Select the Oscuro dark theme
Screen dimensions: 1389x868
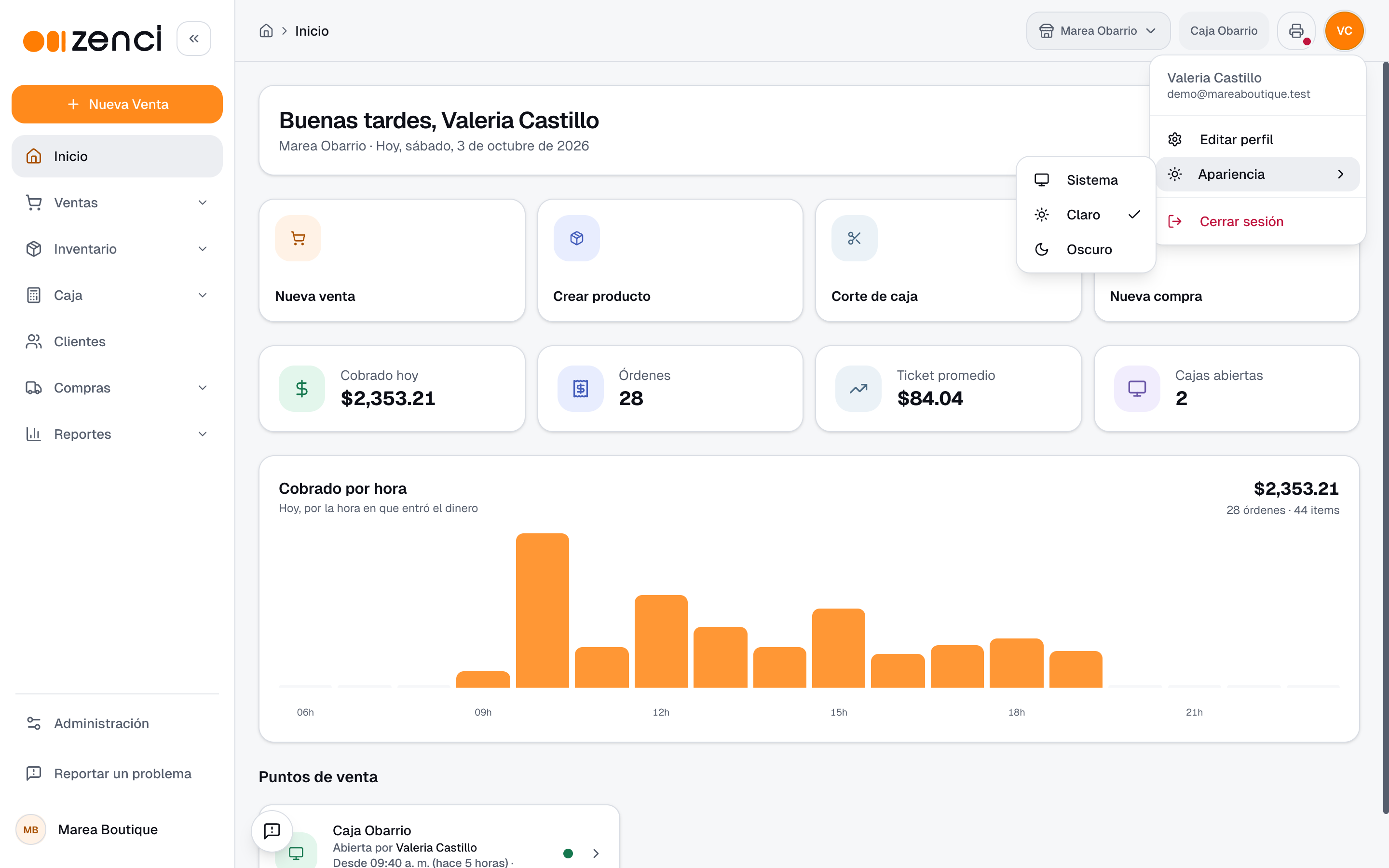(1085, 250)
